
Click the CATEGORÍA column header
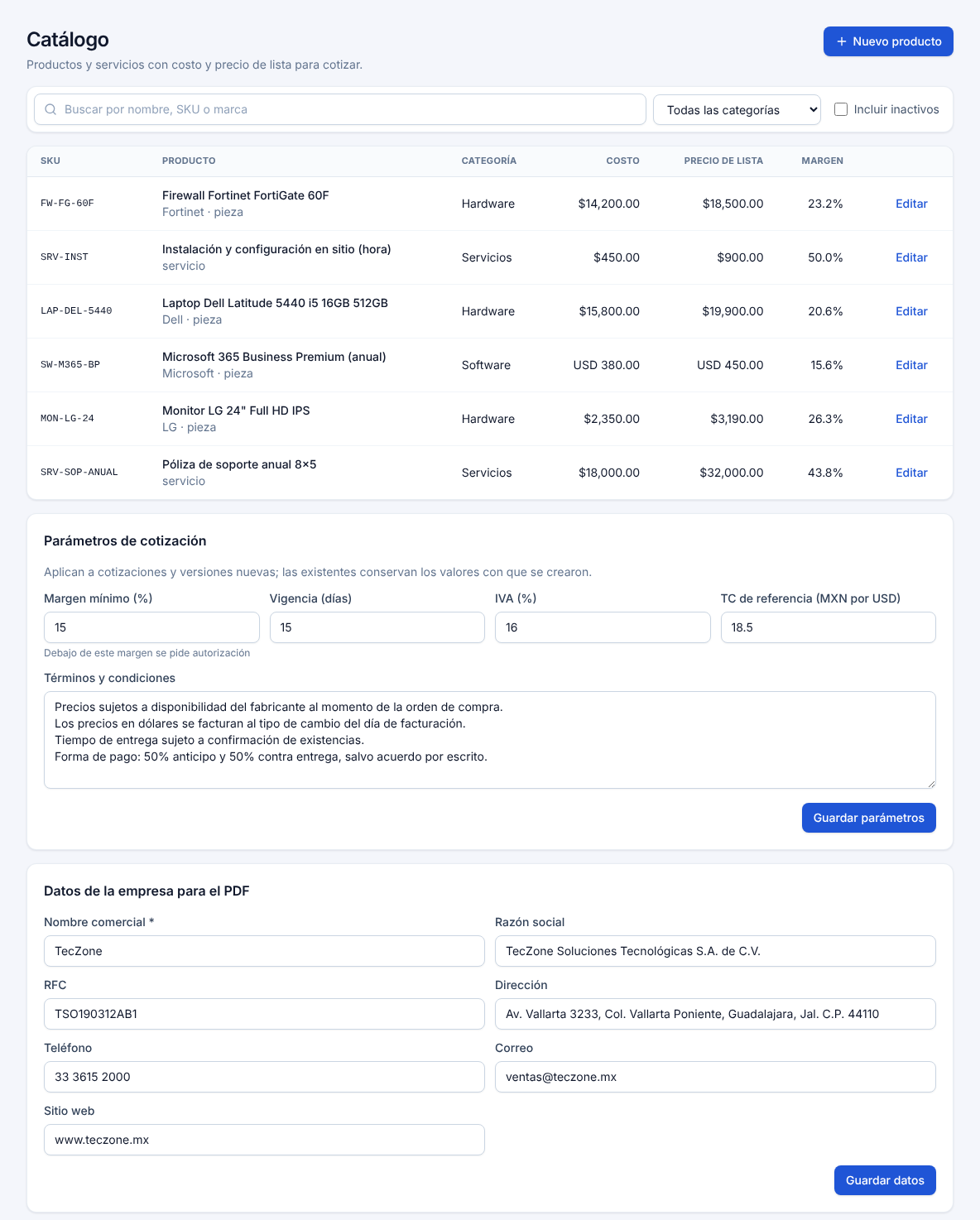coord(489,161)
